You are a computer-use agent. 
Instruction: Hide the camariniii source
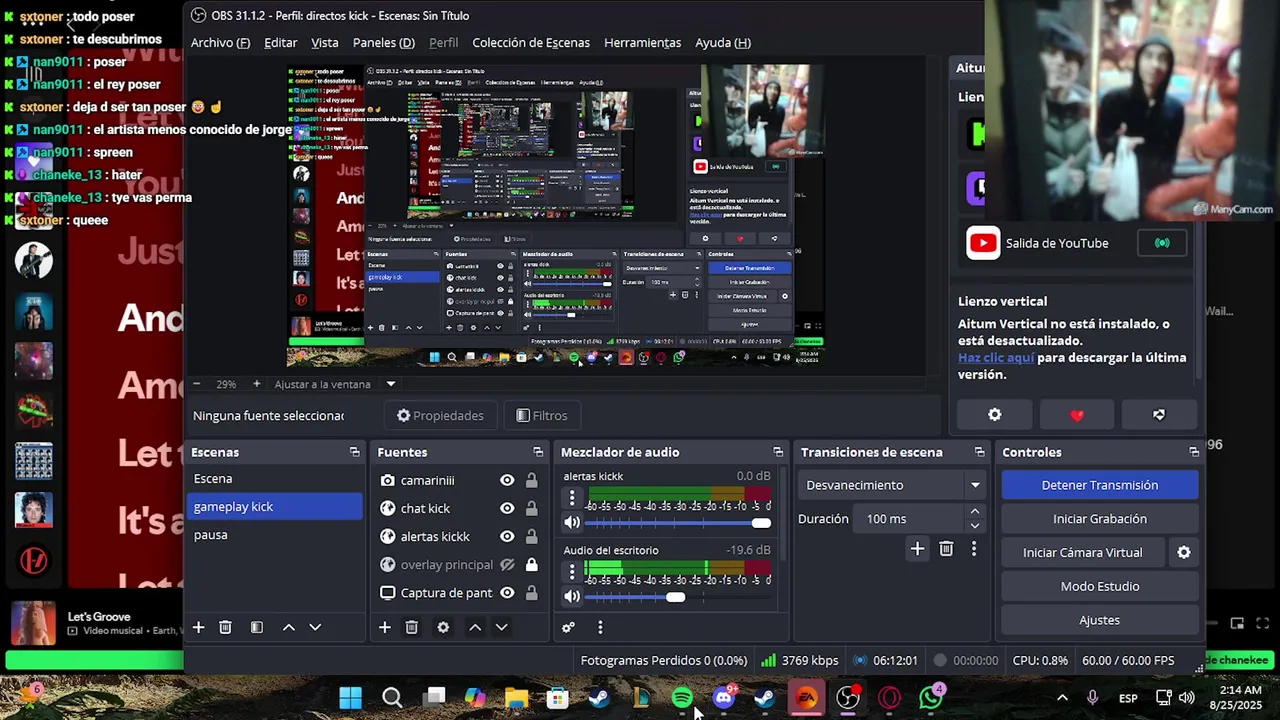click(507, 480)
